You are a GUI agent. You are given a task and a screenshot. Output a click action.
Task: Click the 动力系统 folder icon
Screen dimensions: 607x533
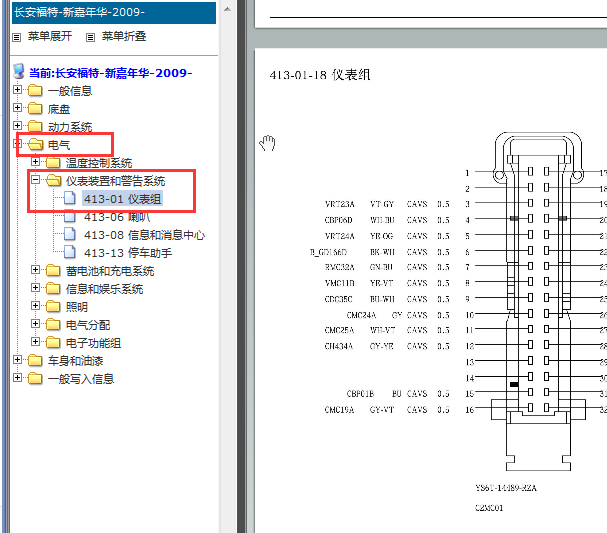click(x=35, y=127)
